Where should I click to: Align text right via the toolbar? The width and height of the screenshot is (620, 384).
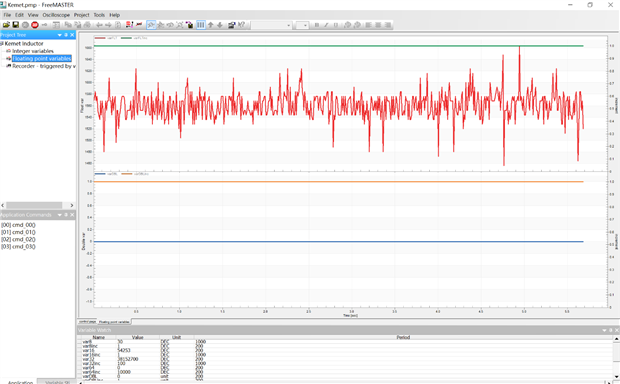point(388,25)
